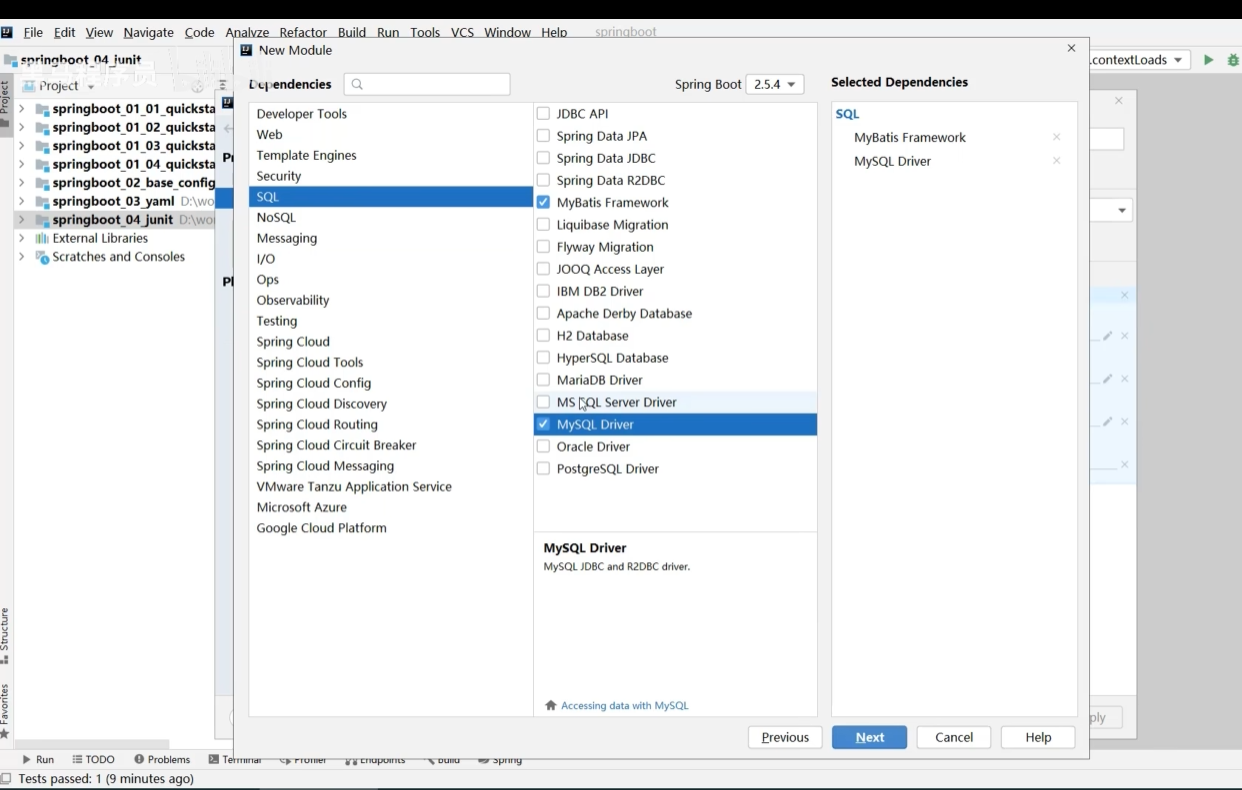Open the Favorites side panel
Image resolution: width=1242 pixels, height=790 pixels.
pyautogui.click(x=5, y=712)
